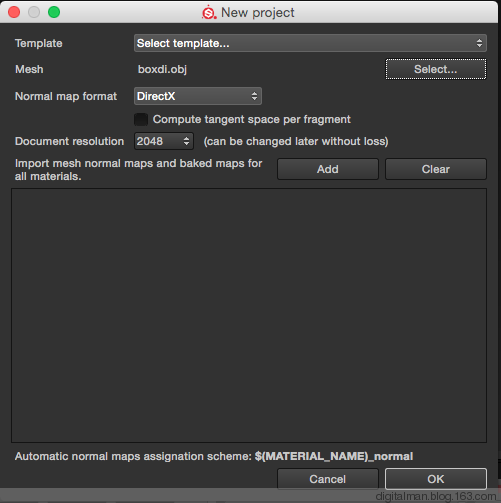Close the New project dialog with red button

tap(14, 12)
